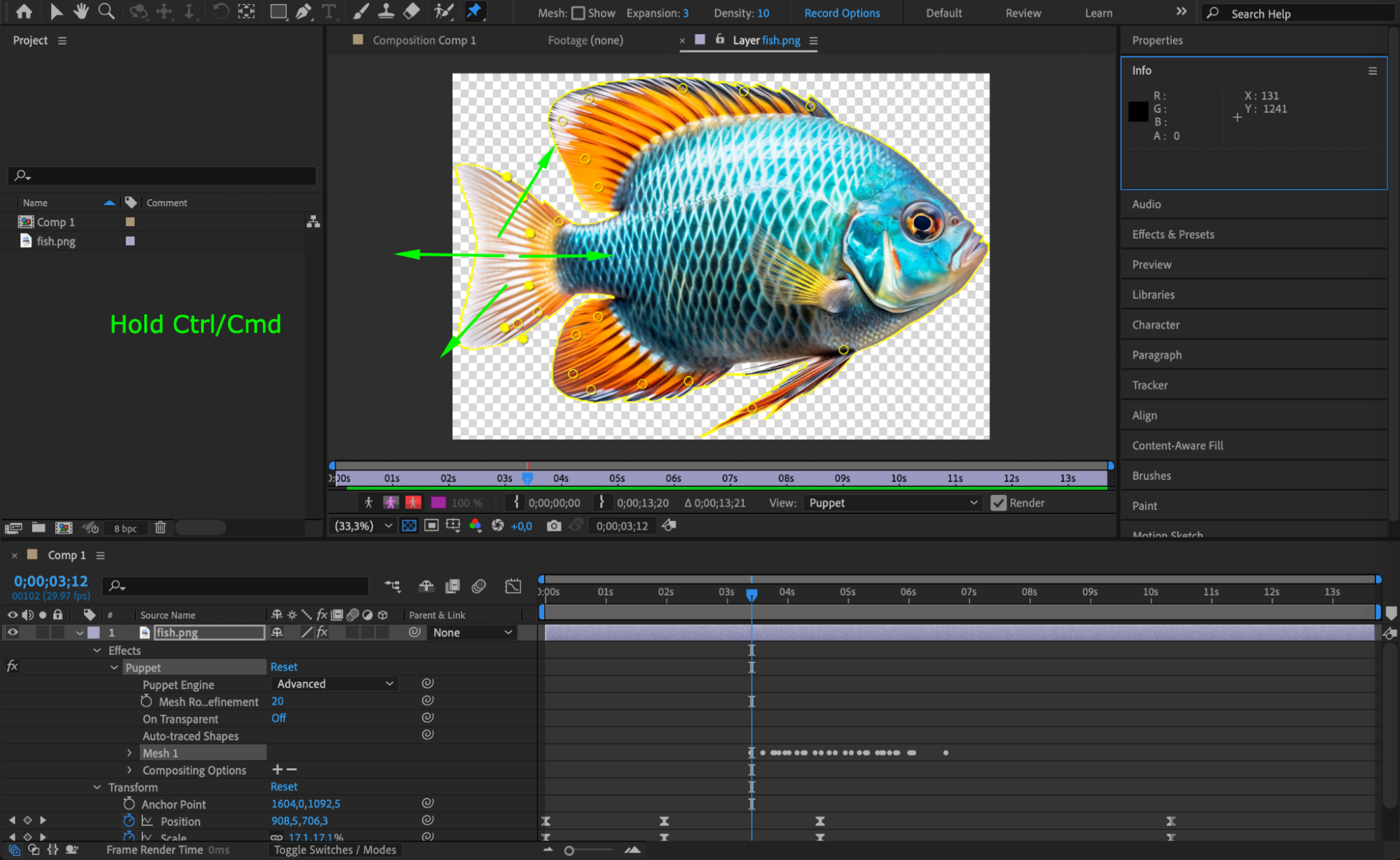Click fish.png label color swatch in Project

(x=130, y=241)
